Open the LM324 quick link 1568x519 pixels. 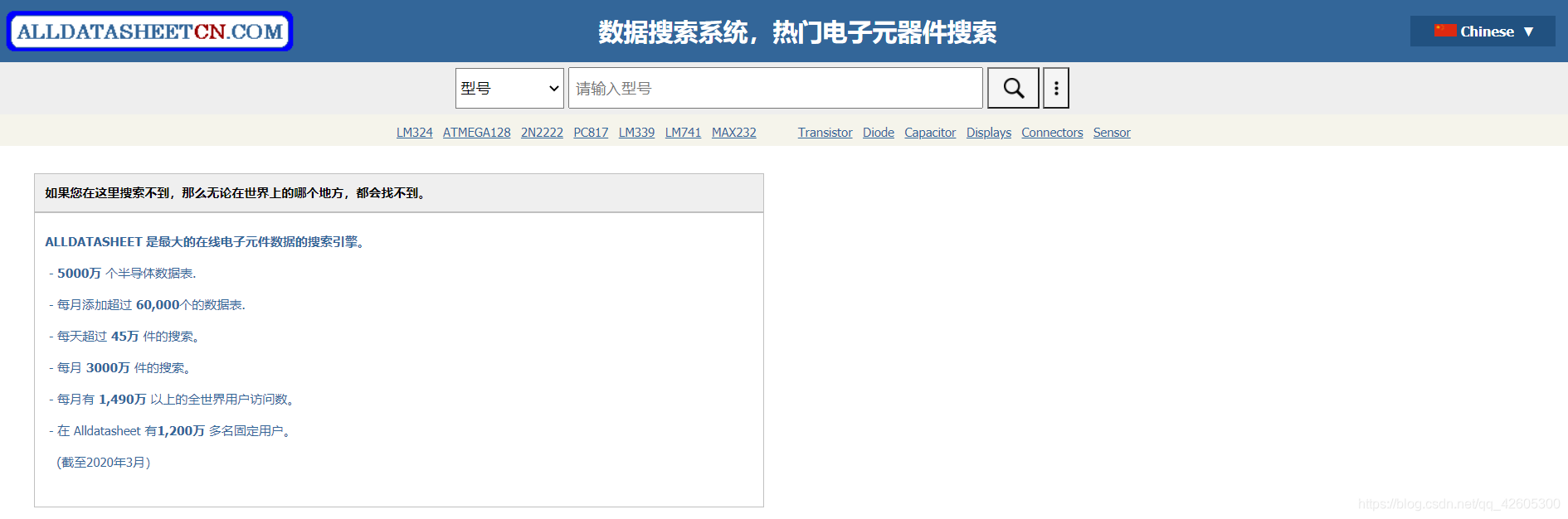click(x=415, y=133)
